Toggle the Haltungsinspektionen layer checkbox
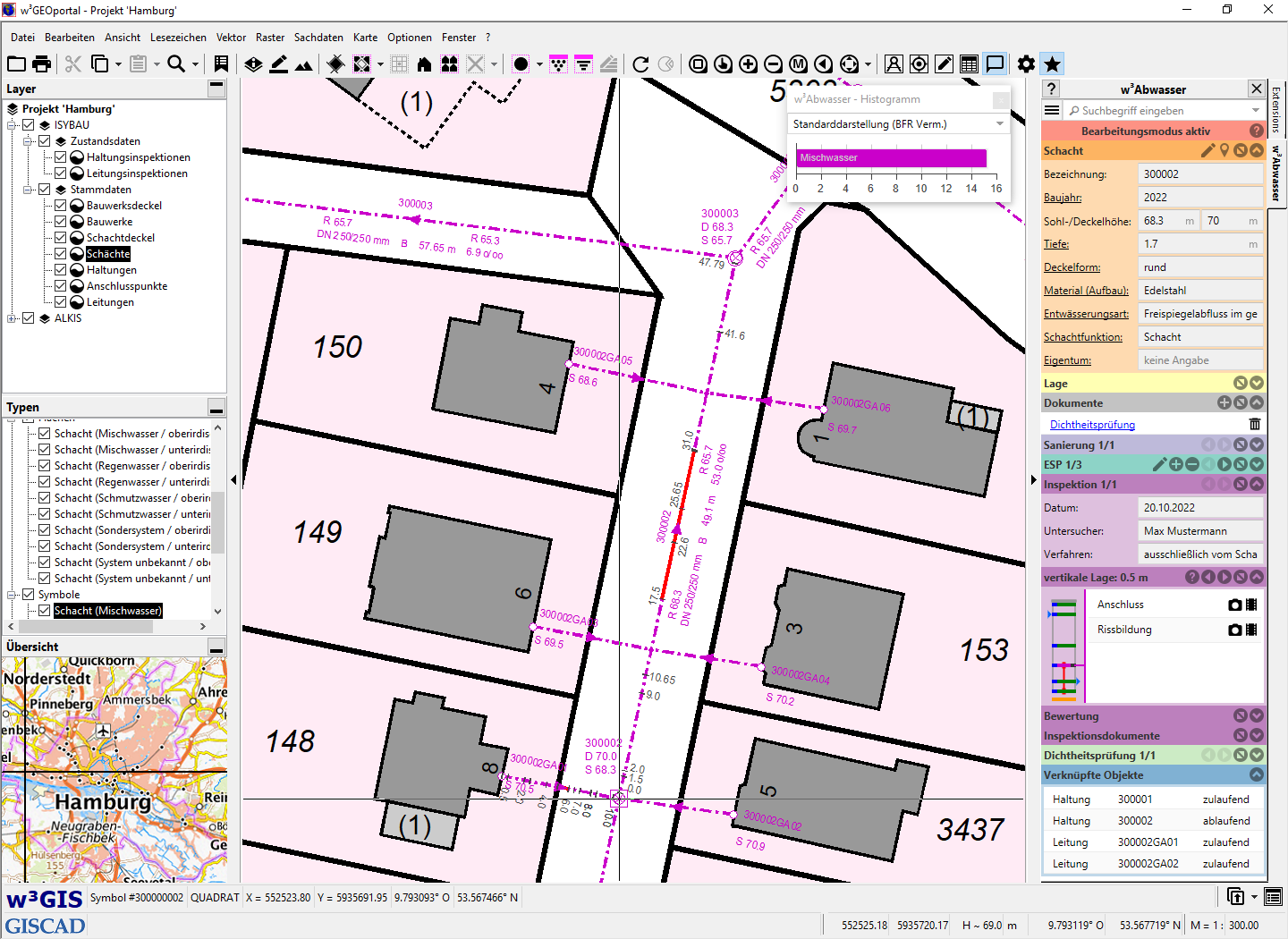1288x939 pixels. 61,157
